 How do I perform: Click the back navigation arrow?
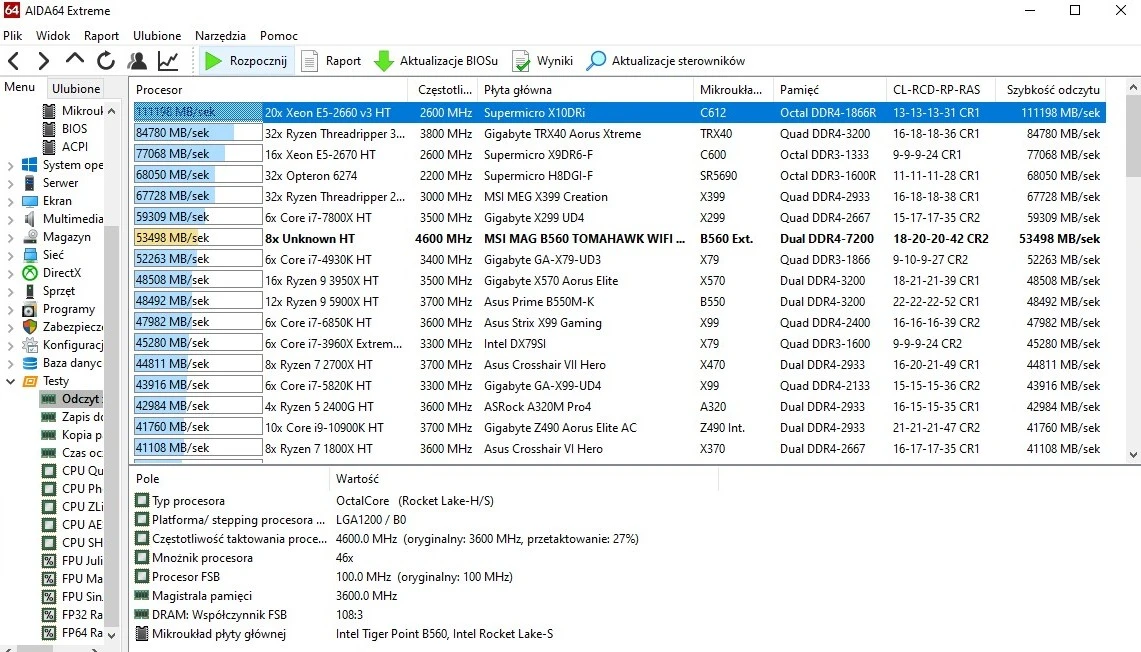click(x=14, y=61)
